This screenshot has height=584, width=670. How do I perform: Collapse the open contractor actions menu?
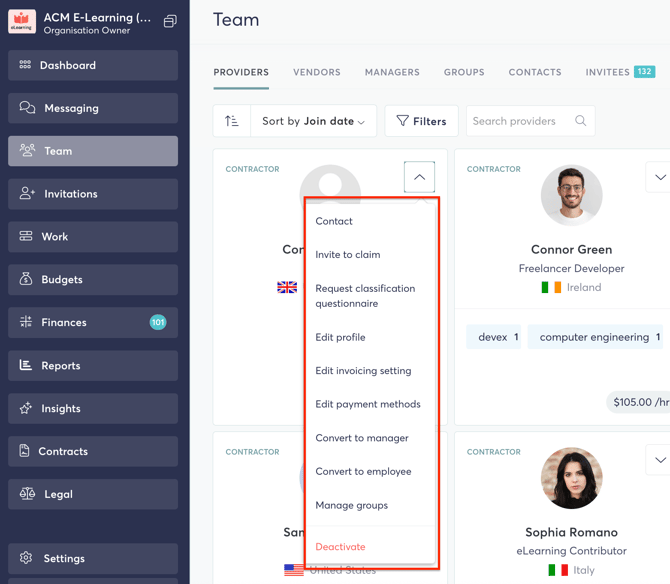pyautogui.click(x=419, y=177)
